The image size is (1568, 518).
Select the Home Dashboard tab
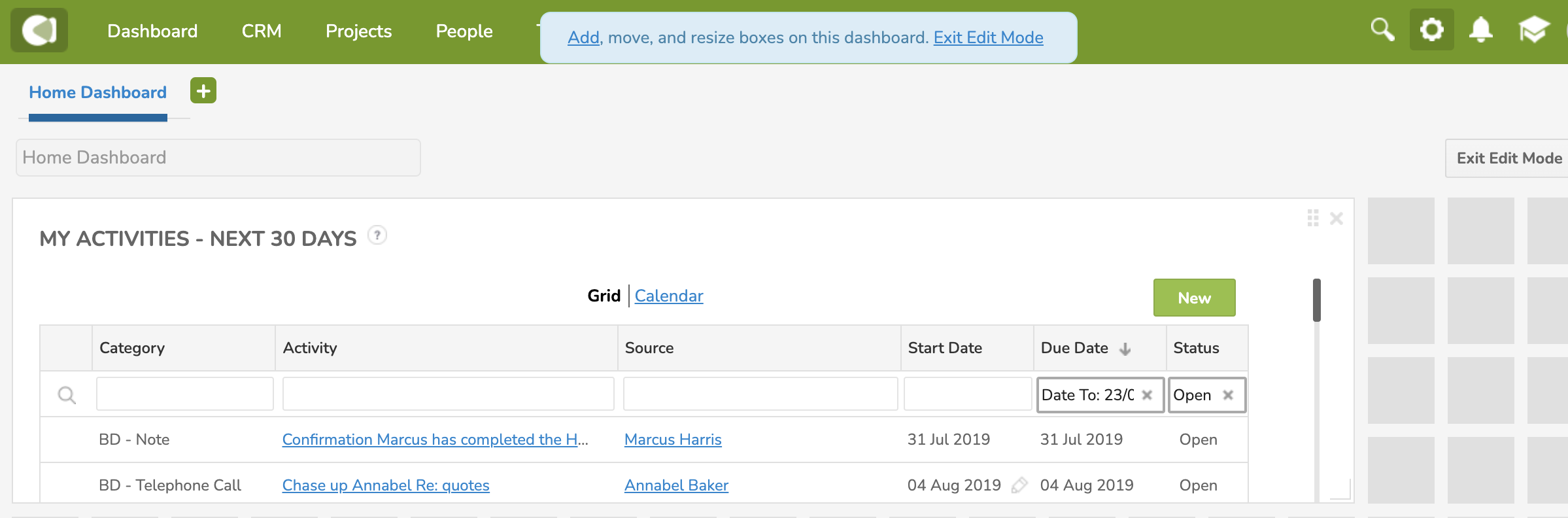(x=98, y=92)
